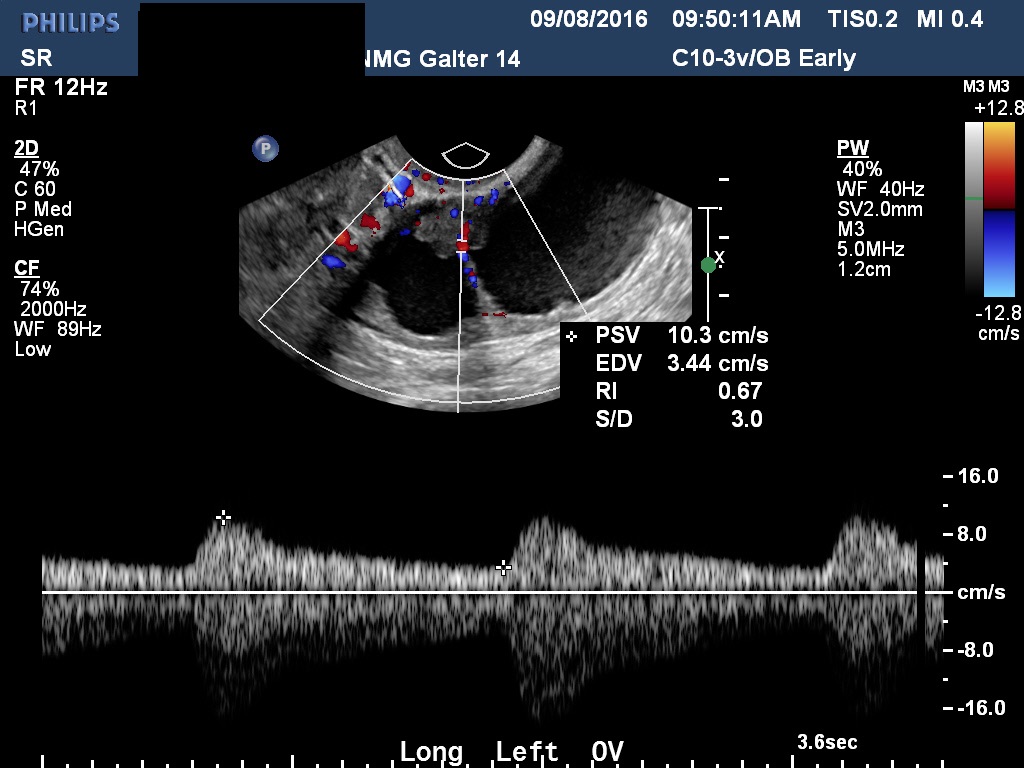This screenshot has height=768, width=1024.
Task: Click the transducer orientation marker atop the sector
Action: click(x=465, y=155)
